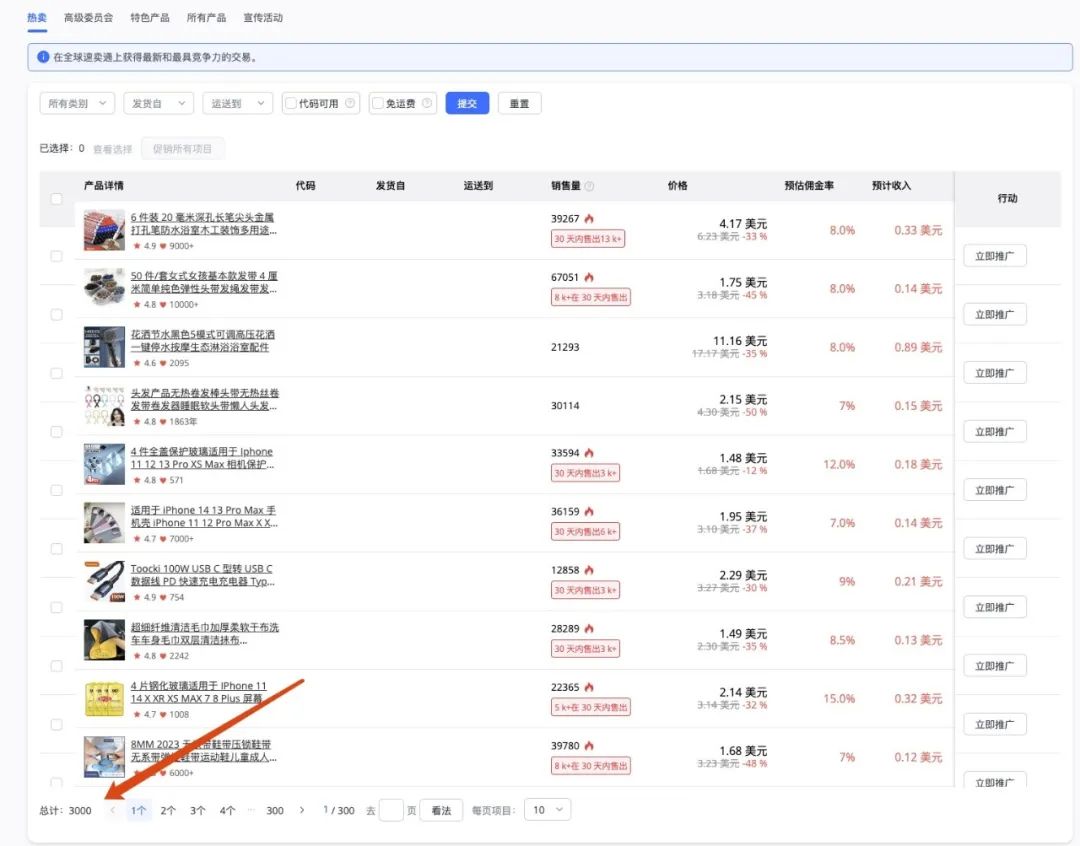
Task: Click the 查看选择 link
Action: (112, 149)
